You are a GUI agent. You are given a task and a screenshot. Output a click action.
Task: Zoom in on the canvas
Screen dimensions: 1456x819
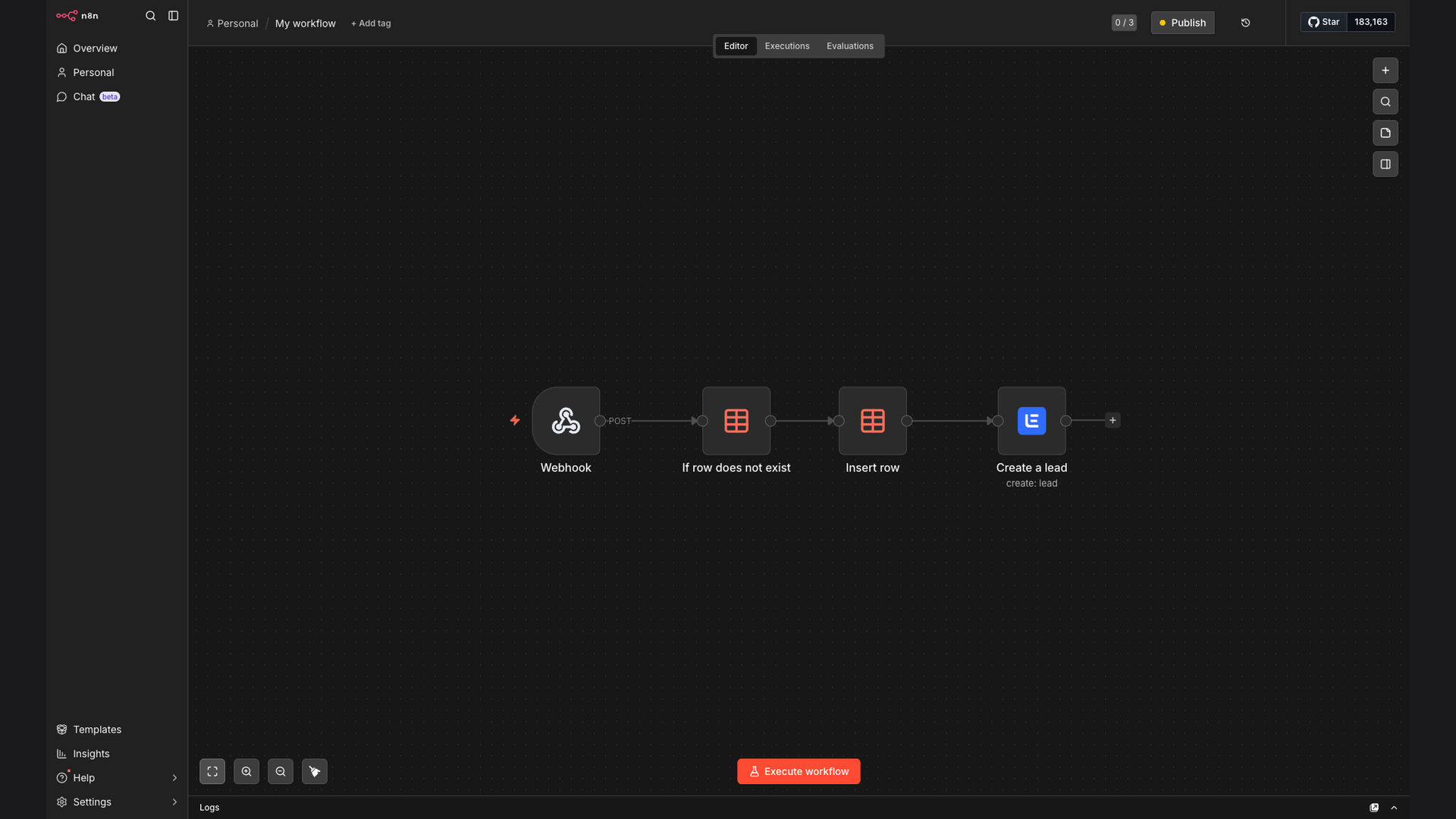(246, 771)
